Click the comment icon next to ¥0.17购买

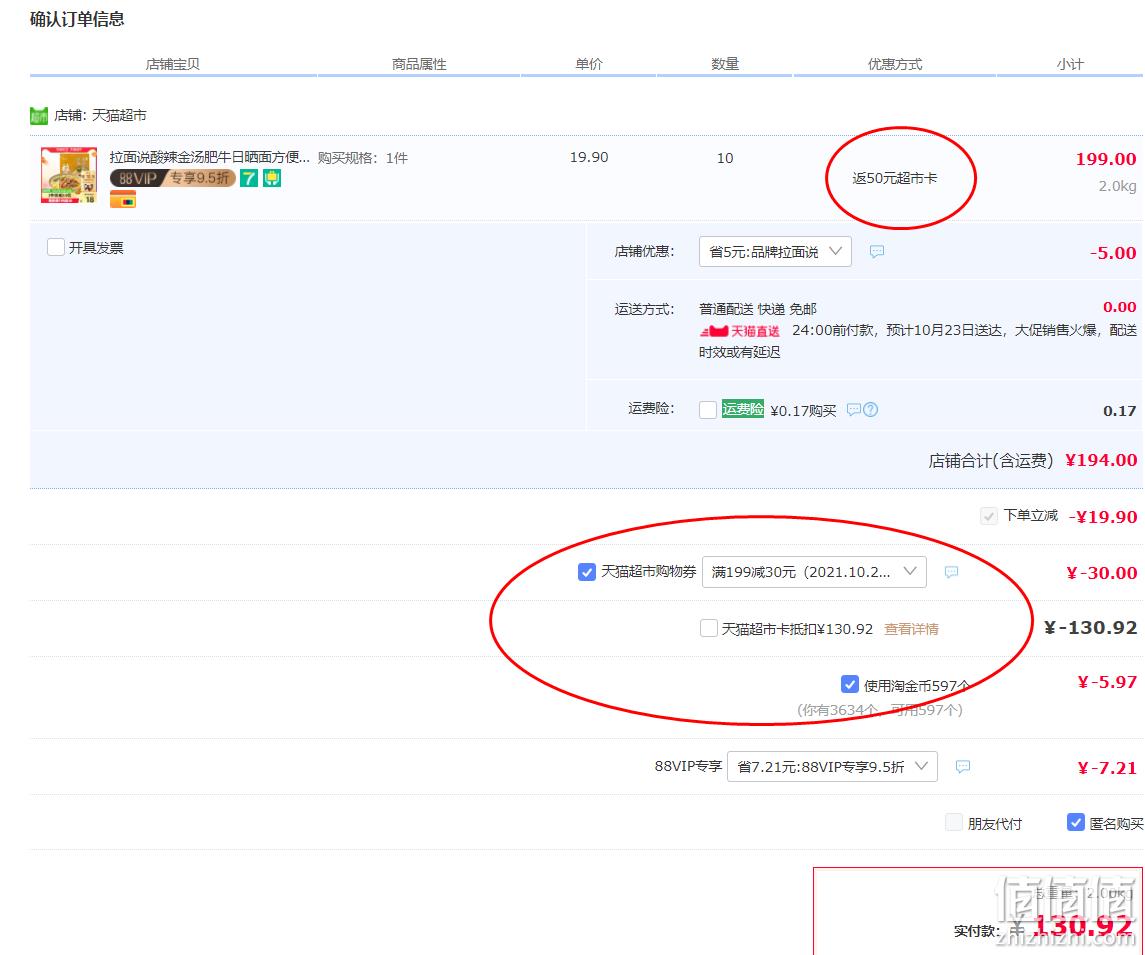(x=853, y=410)
